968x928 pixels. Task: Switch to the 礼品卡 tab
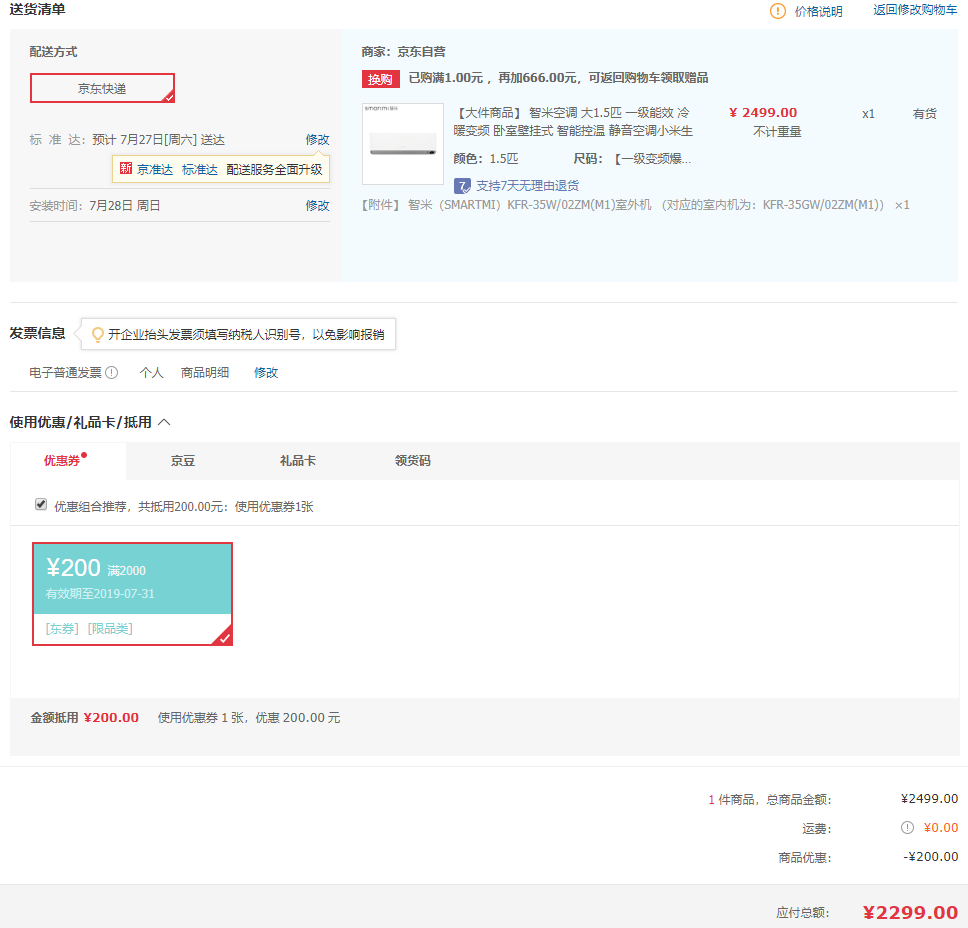pyautogui.click(x=298, y=461)
